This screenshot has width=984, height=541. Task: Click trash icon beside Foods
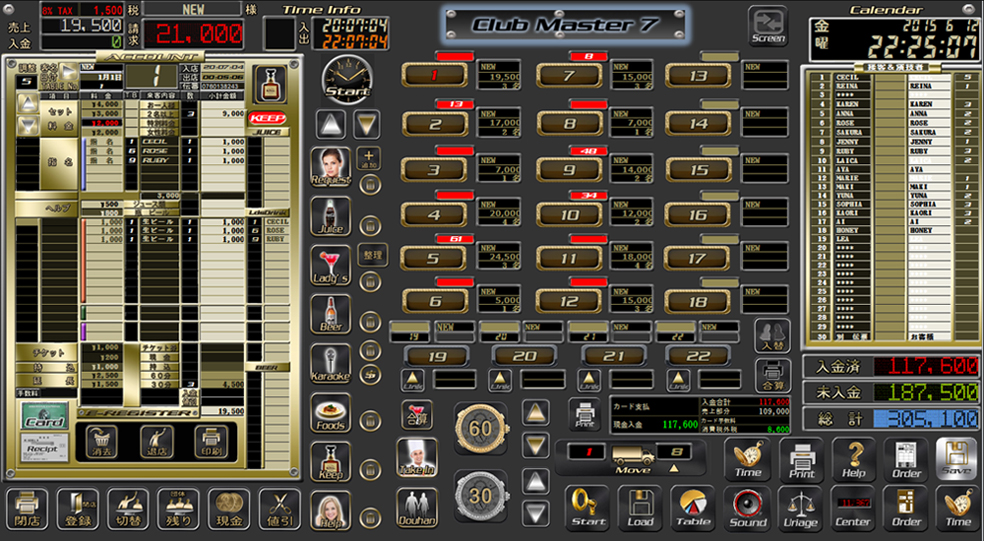[x=371, y=420]
